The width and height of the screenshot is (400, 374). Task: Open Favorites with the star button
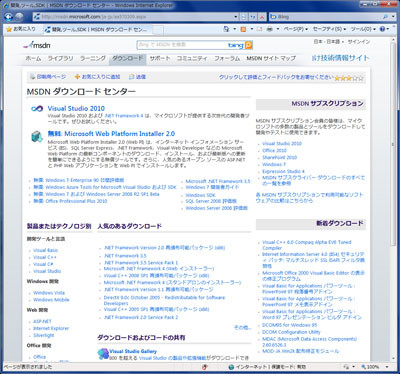[x=21, y=29]
